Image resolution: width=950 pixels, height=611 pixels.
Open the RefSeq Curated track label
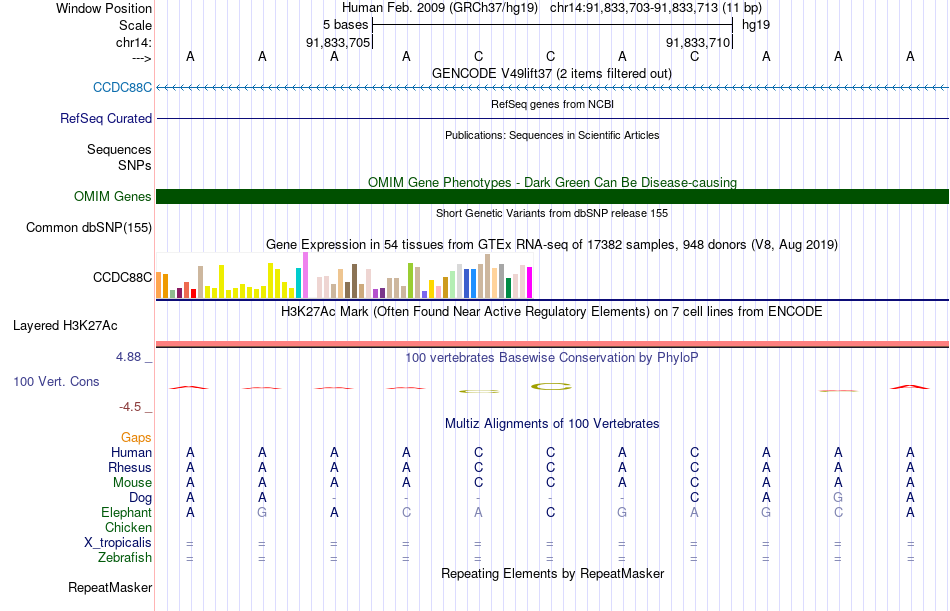pyautogui.click(x=106, y=118)
